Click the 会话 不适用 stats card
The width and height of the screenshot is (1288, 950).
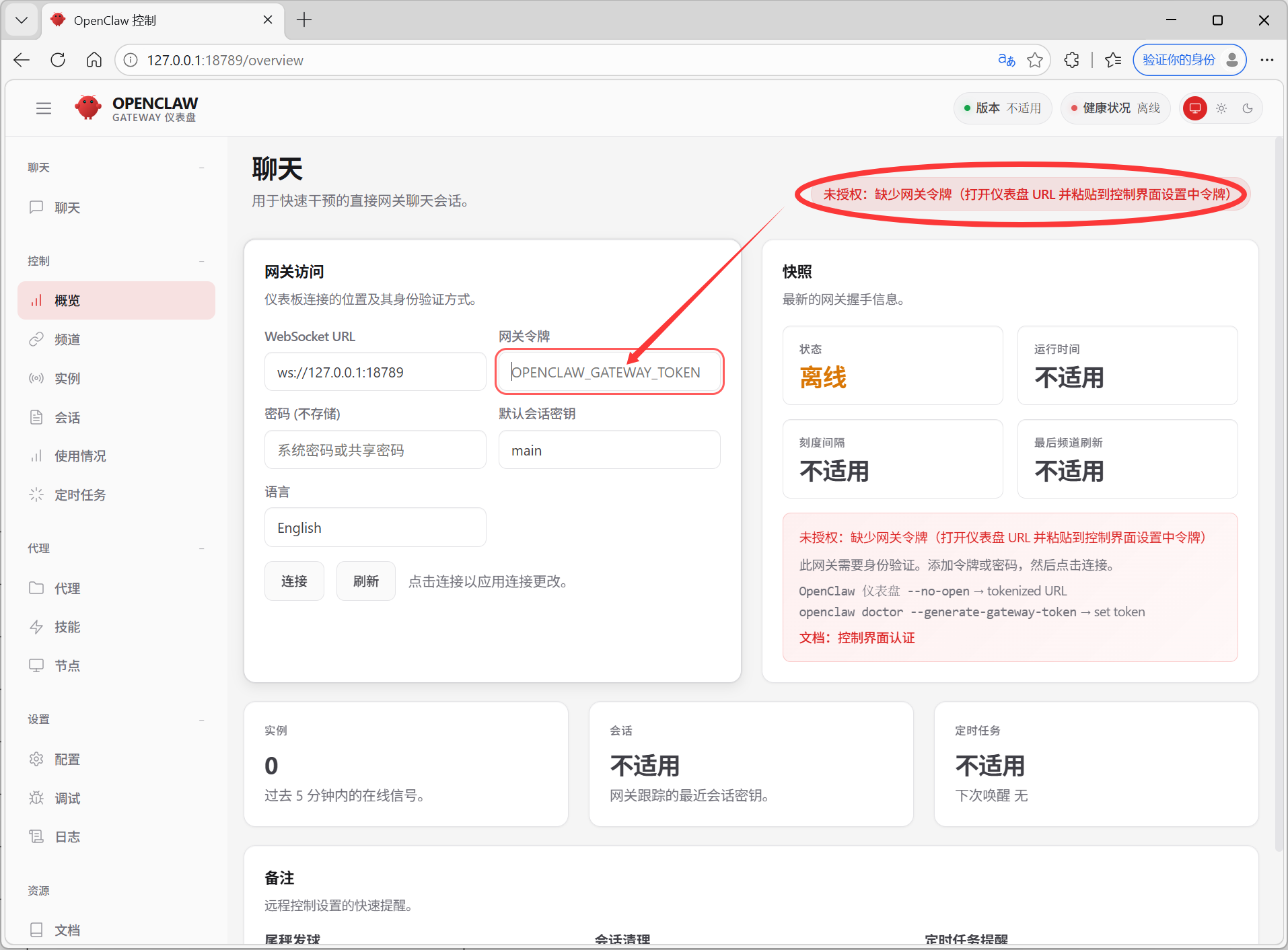tap(751, 764)
